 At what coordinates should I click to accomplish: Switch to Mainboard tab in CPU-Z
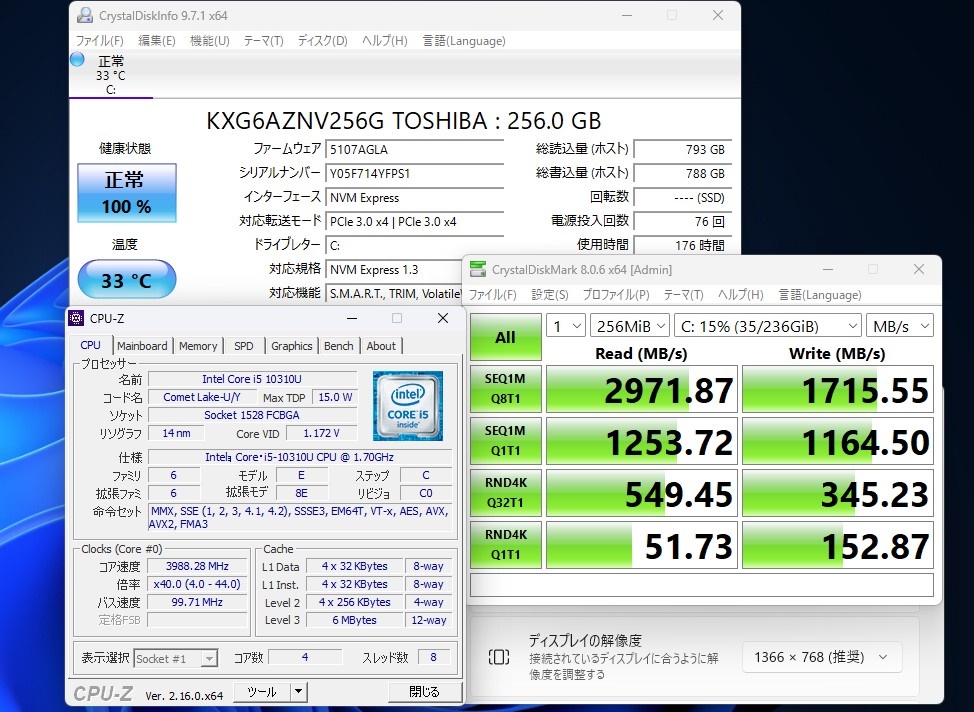(142, 346)
